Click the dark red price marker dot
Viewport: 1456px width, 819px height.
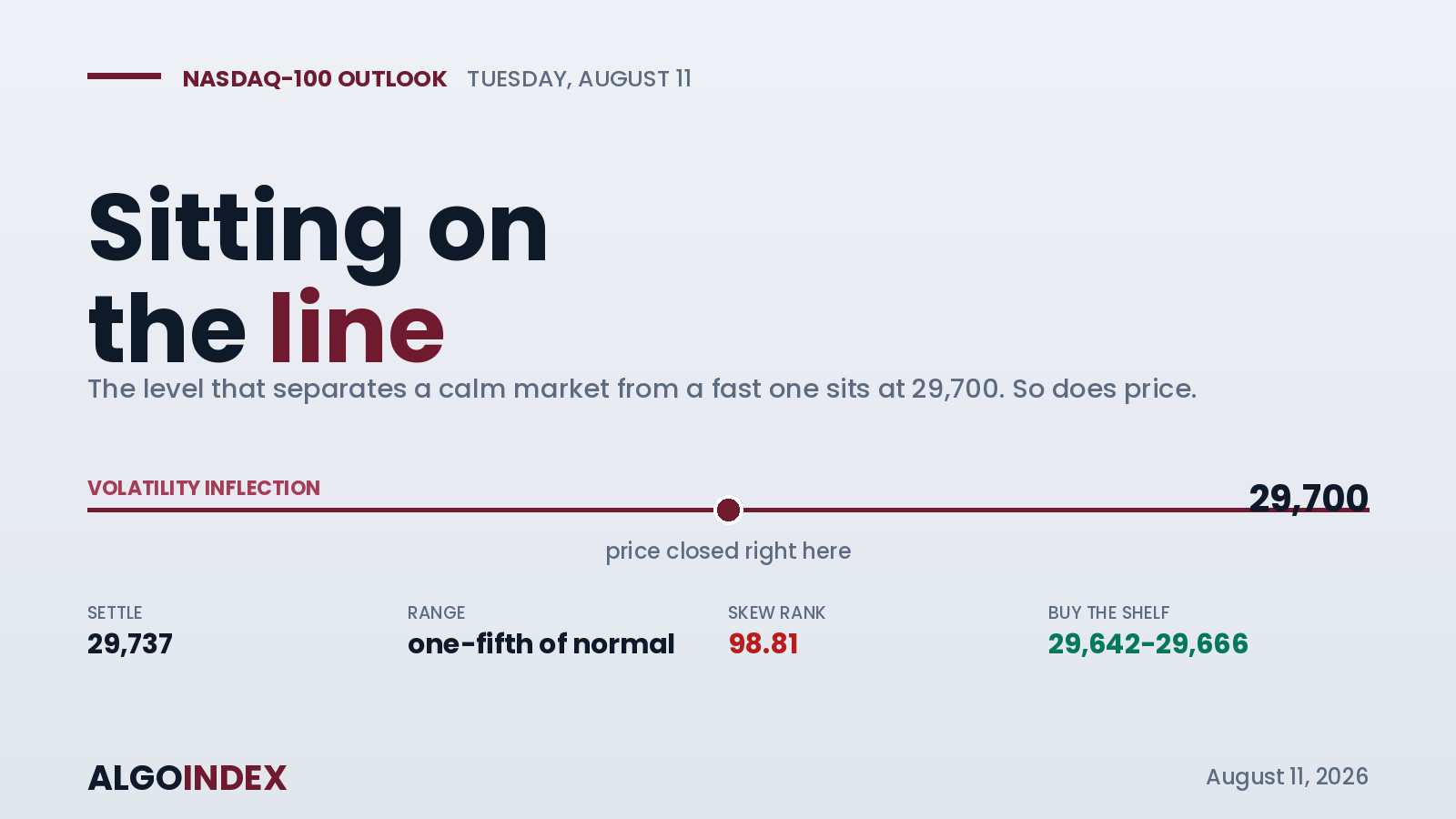(x=728, y=511)
